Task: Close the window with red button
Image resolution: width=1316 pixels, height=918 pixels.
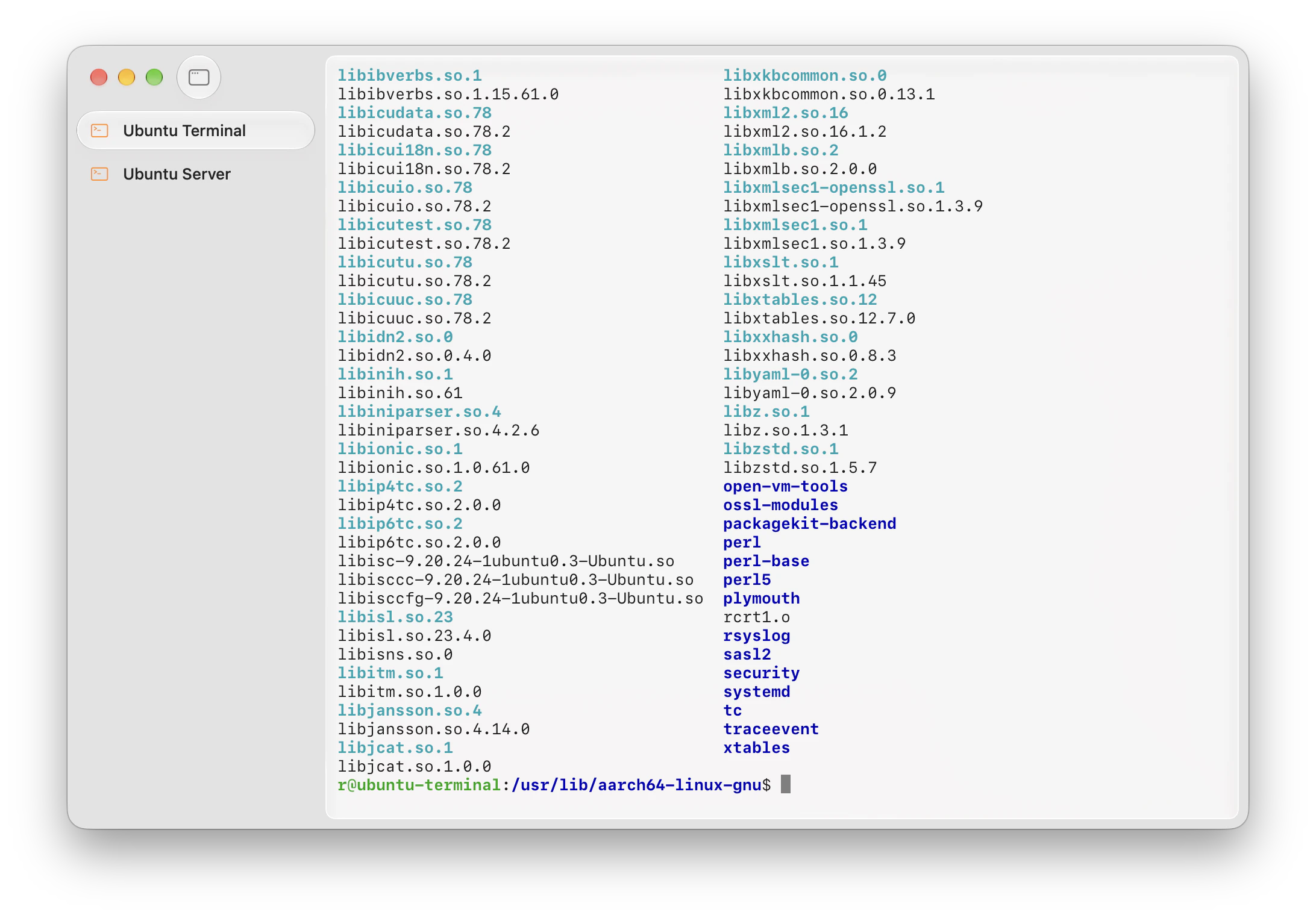Action: click(99, 77)
